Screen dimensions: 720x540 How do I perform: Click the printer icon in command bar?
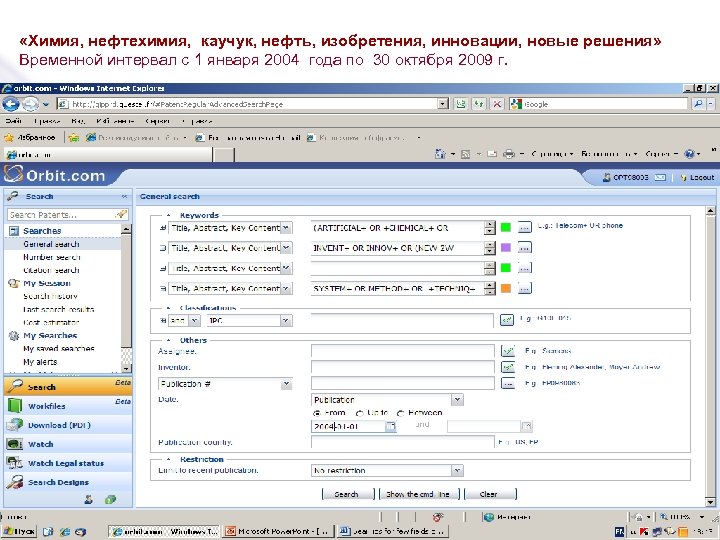click(508, 154)
